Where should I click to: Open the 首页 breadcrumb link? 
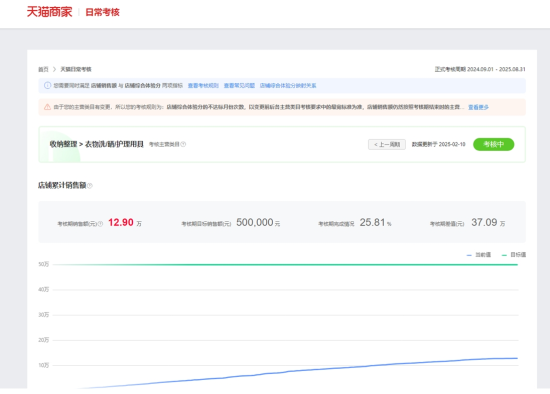(x=43, y=69)
